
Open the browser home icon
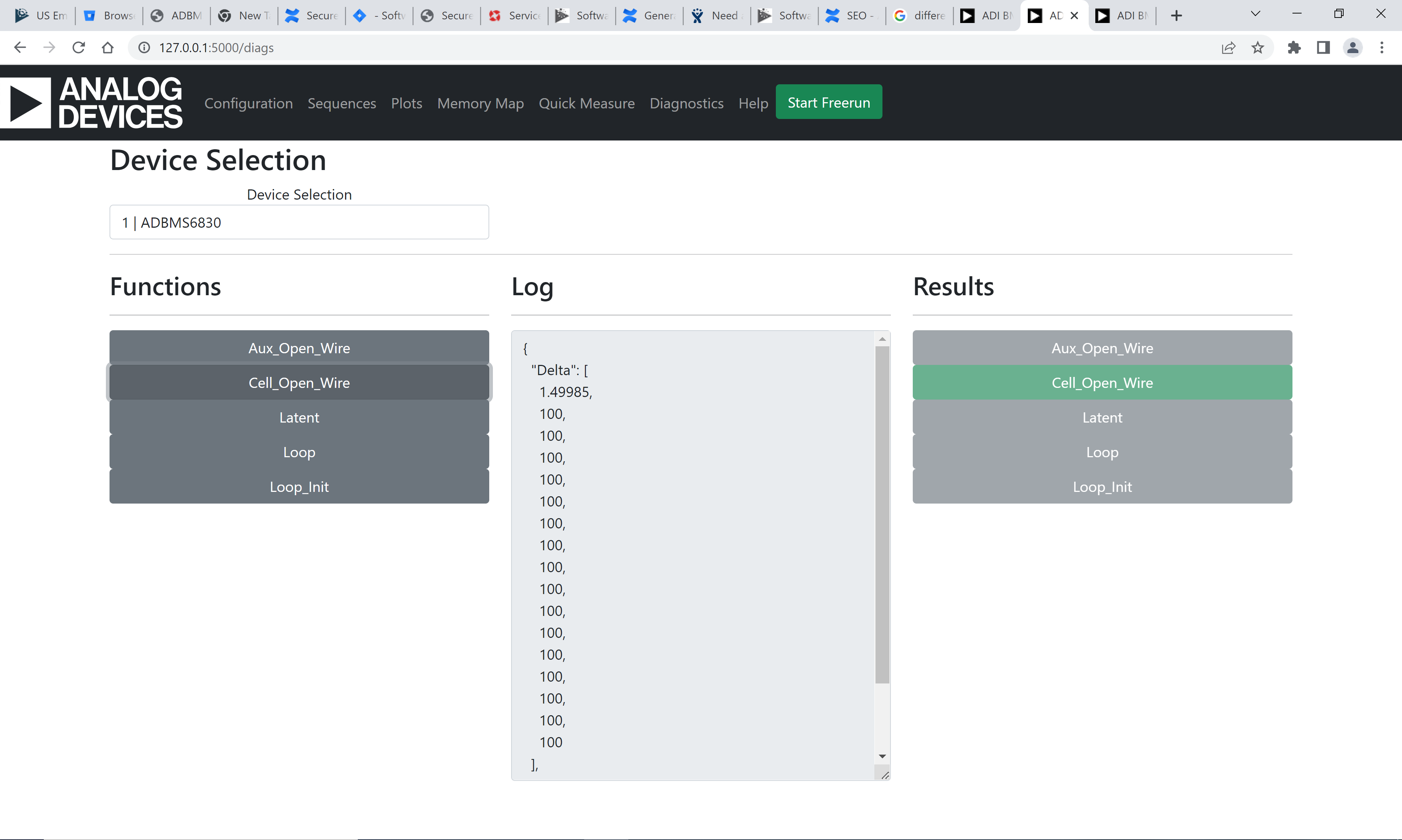pos(108,47)
